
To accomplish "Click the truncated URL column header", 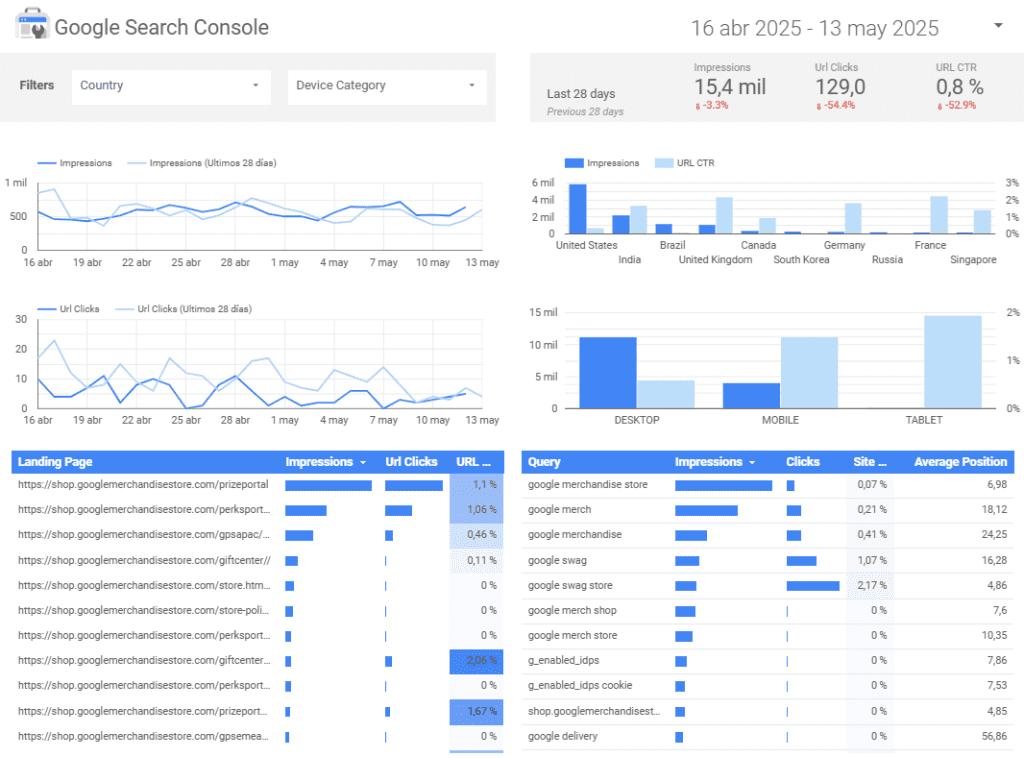I will coord(473,462).
